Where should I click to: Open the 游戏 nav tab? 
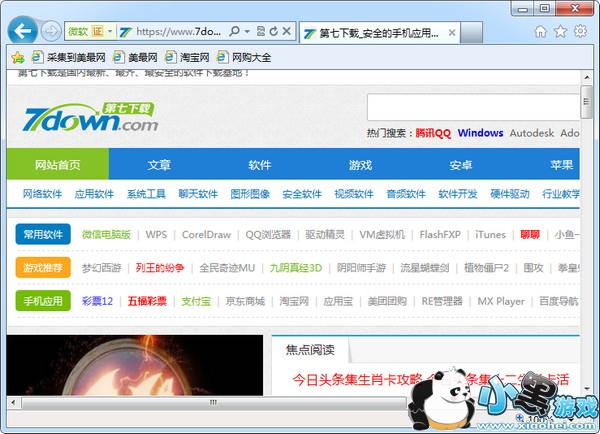click(360, 165)
